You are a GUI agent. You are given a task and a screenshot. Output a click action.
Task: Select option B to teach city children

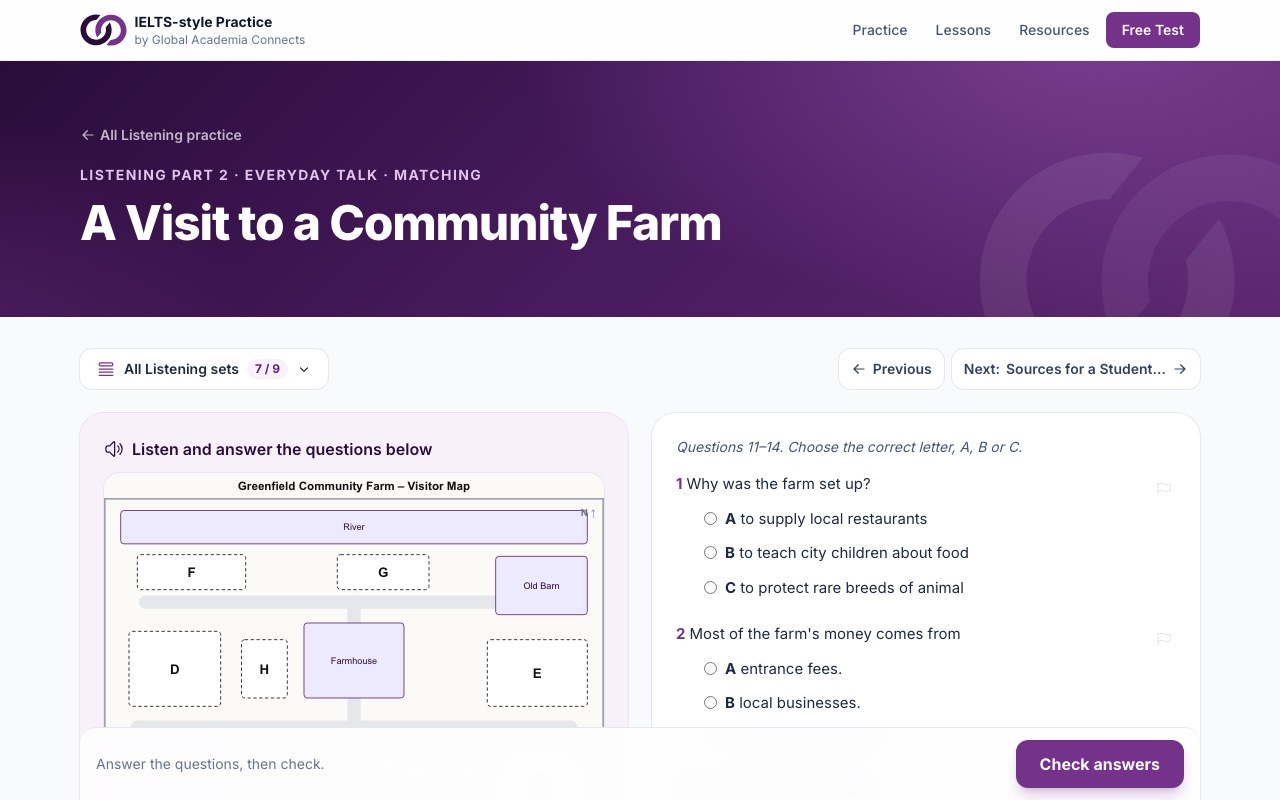710,553
